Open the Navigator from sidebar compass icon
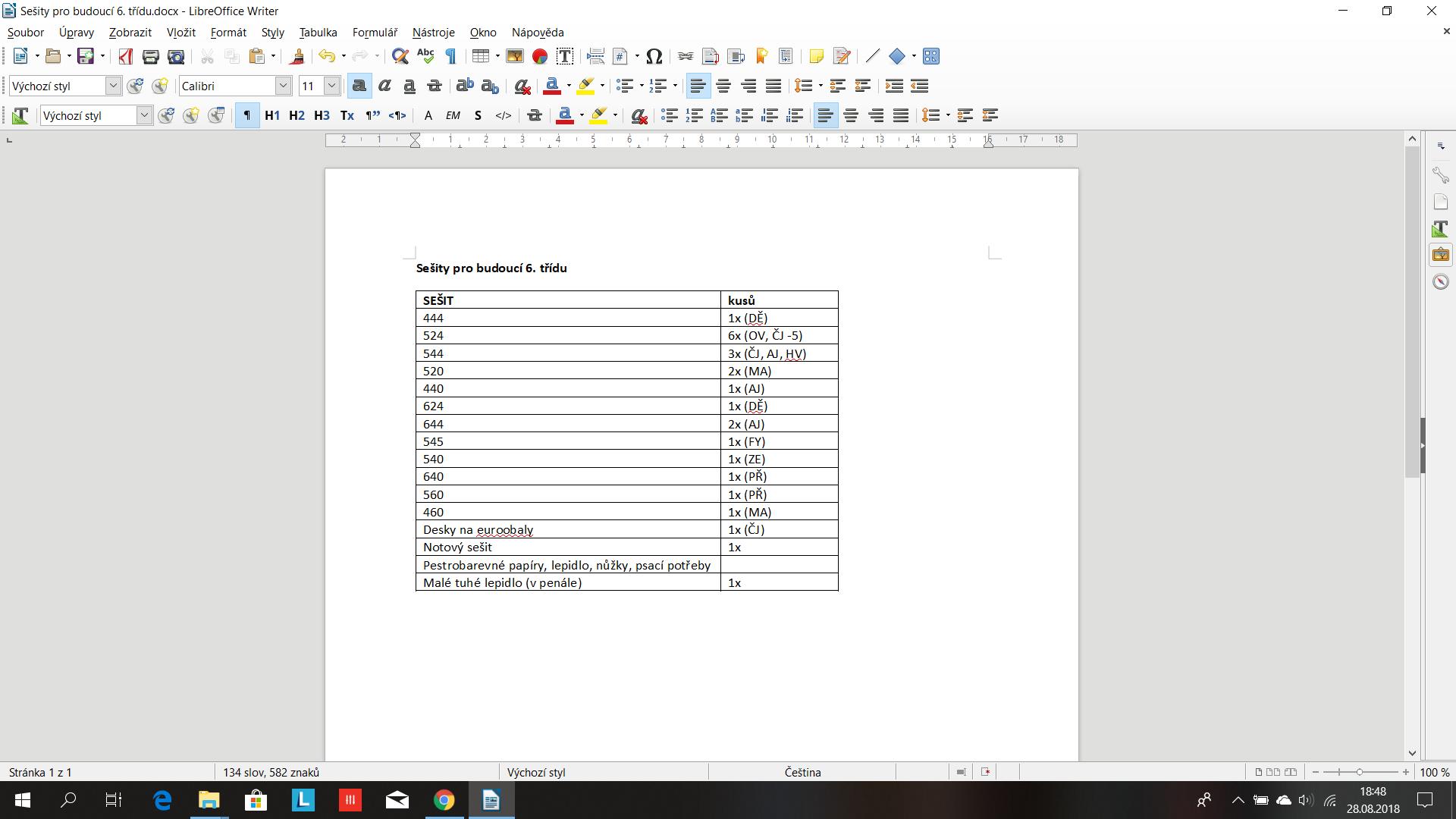This screenshot has height=819, width=1456. point(1440,282)
